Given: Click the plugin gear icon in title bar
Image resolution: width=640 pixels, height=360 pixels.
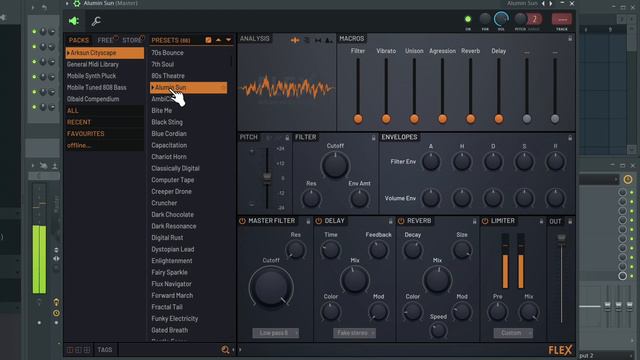Looking at the screenshot, I should (77, 4).
